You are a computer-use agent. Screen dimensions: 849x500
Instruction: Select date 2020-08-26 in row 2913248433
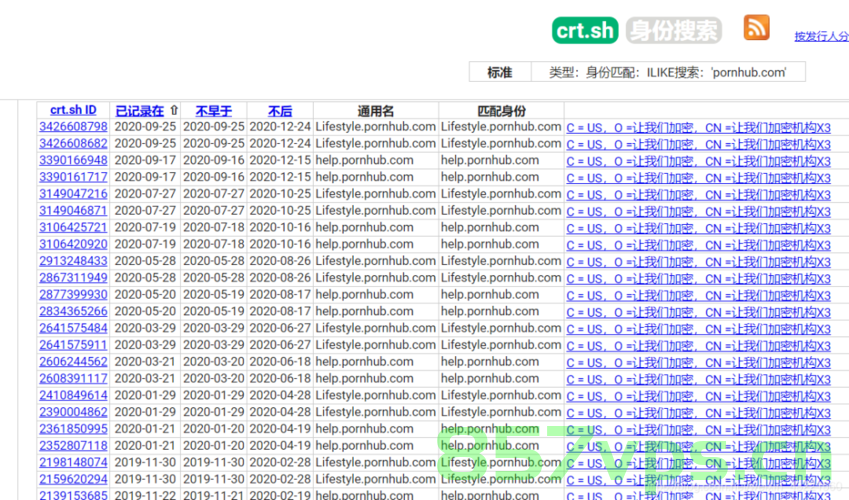coord(280,261)
